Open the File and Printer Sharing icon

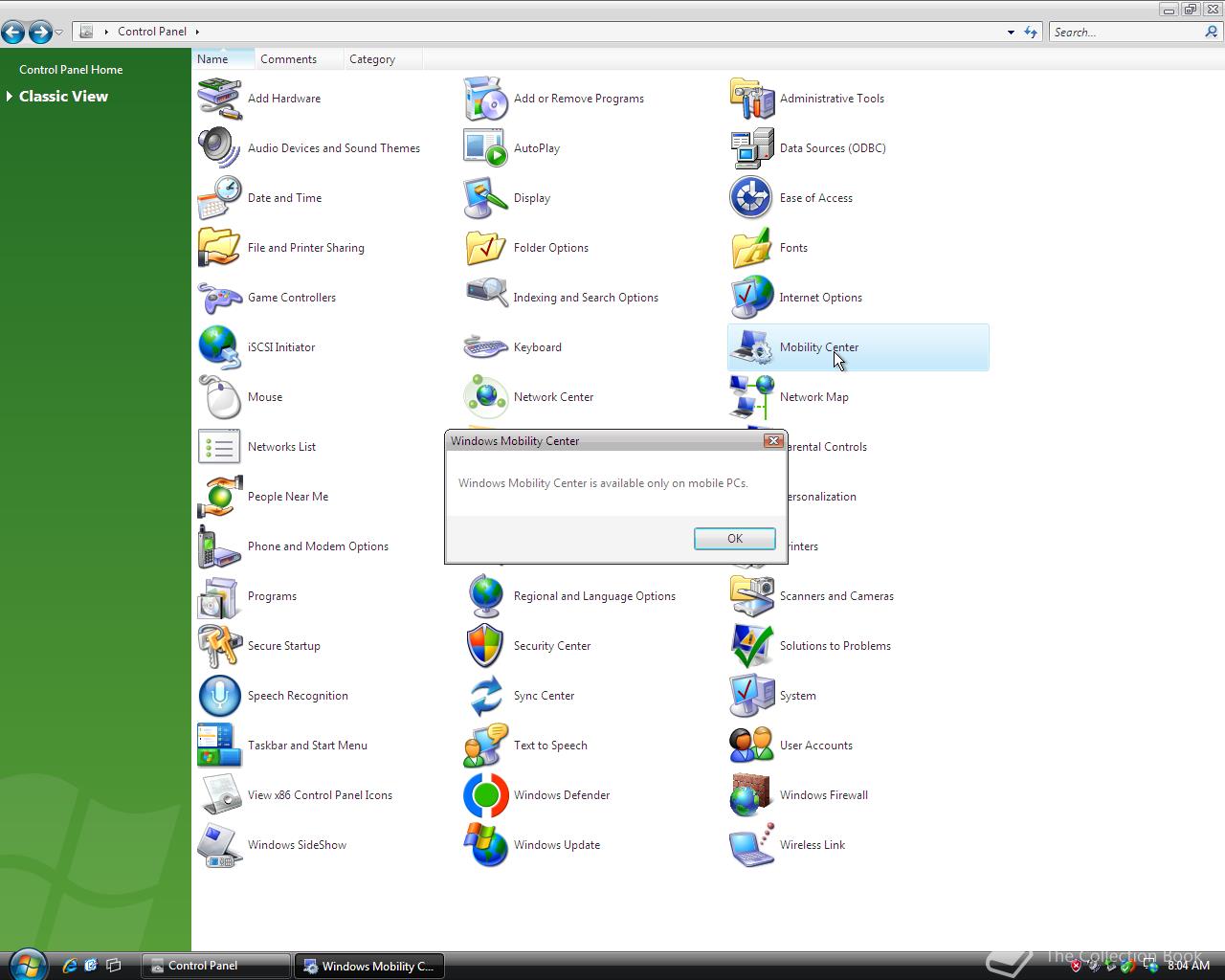(219, 248)
